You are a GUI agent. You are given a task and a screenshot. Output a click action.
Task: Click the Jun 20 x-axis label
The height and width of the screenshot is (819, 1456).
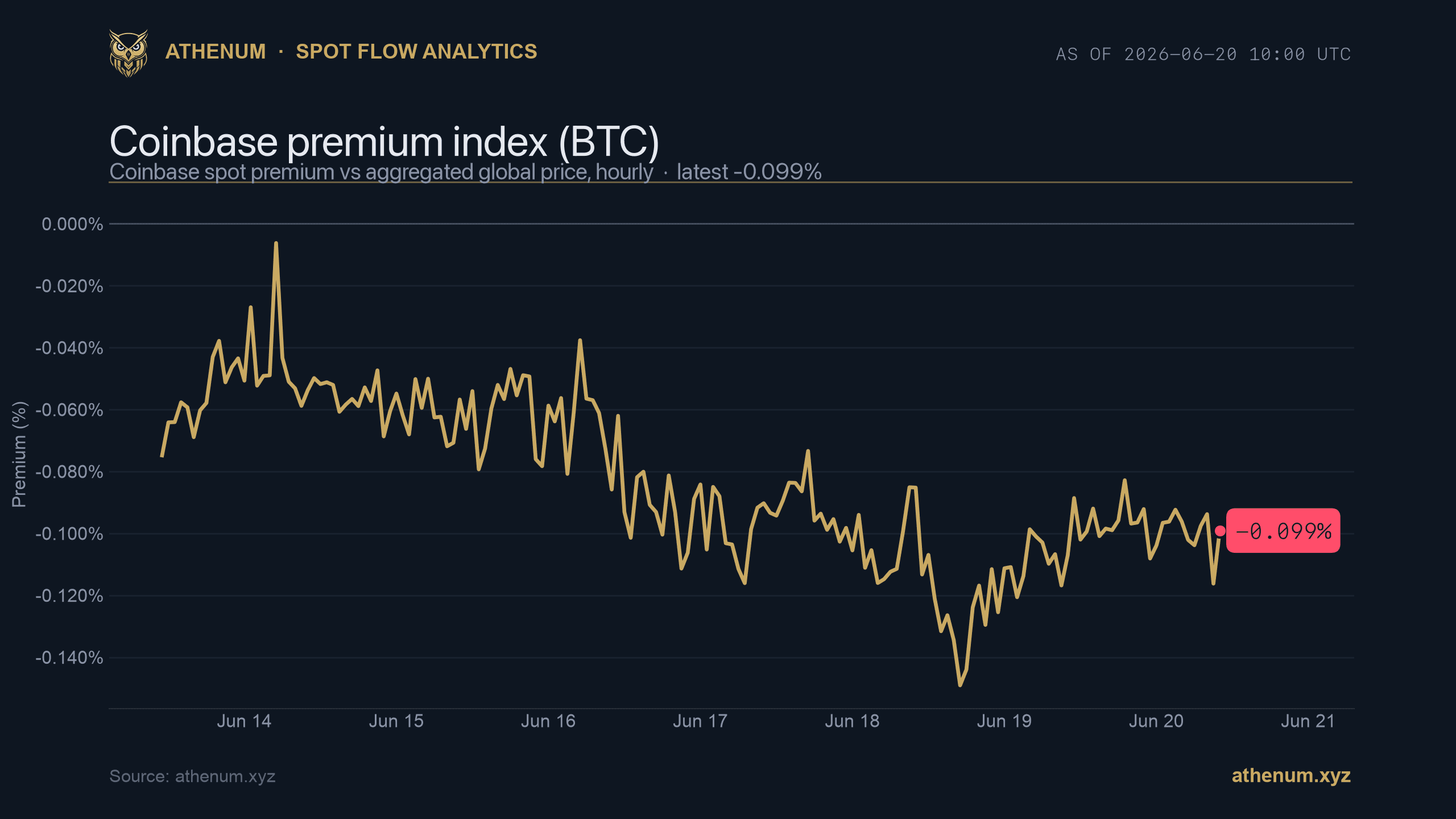[1156, 721]
